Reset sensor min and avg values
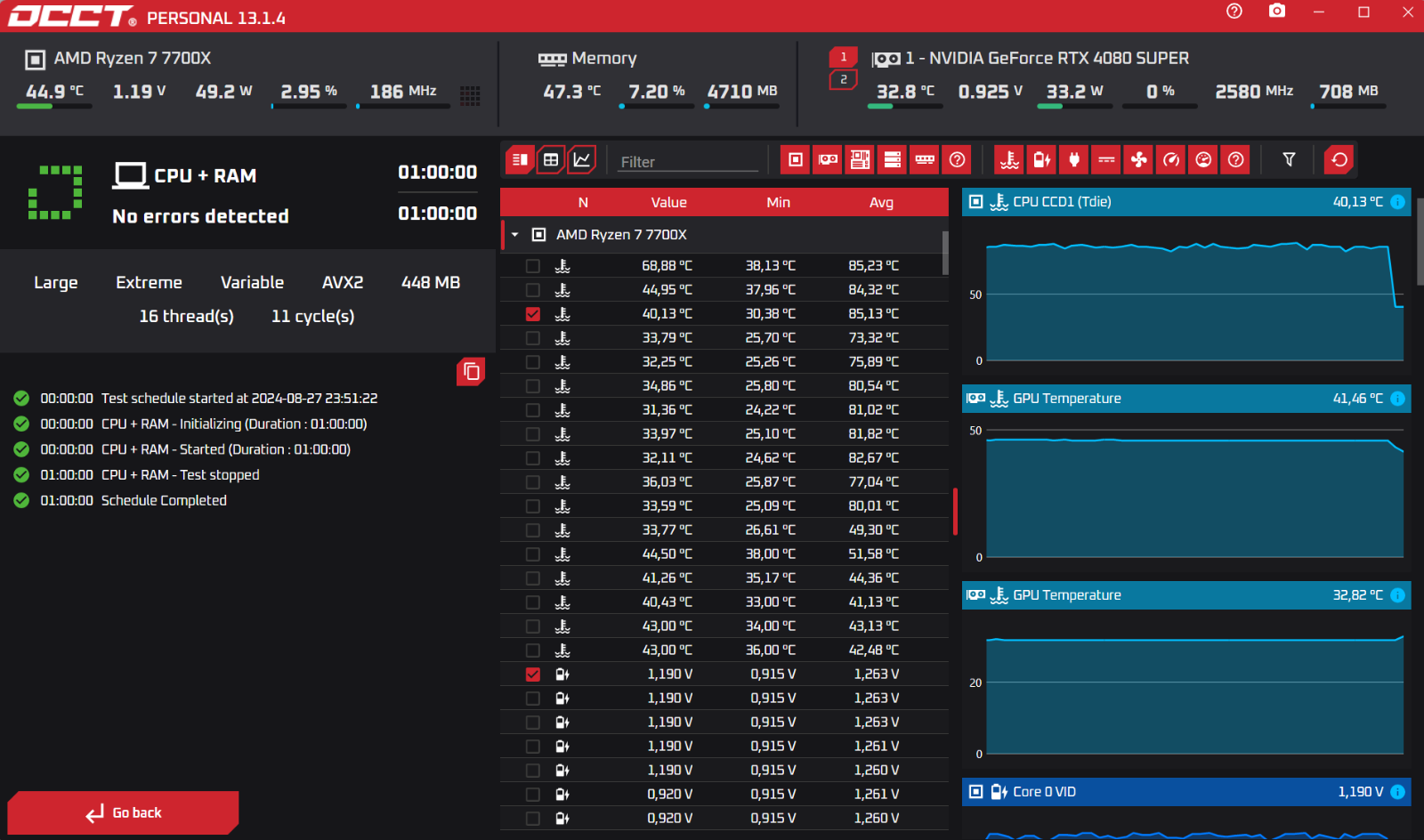1424x840 pixels. [1339, 159]
